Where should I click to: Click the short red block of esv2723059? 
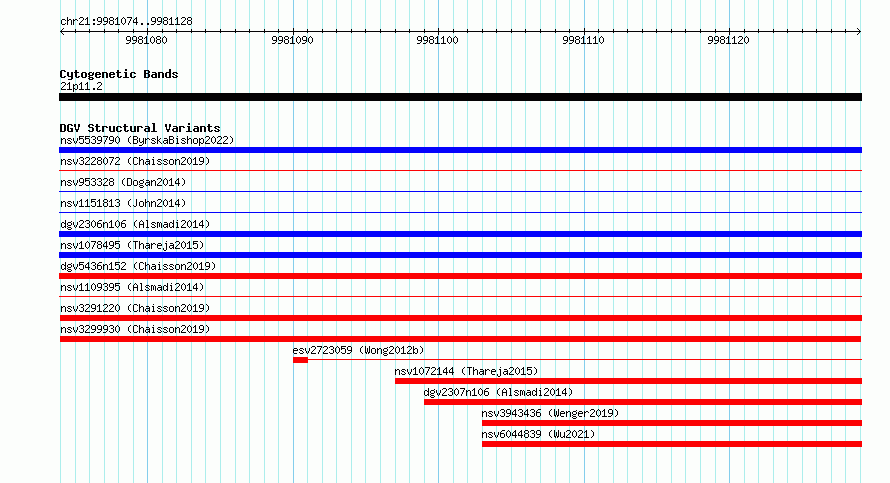point(300,360)
